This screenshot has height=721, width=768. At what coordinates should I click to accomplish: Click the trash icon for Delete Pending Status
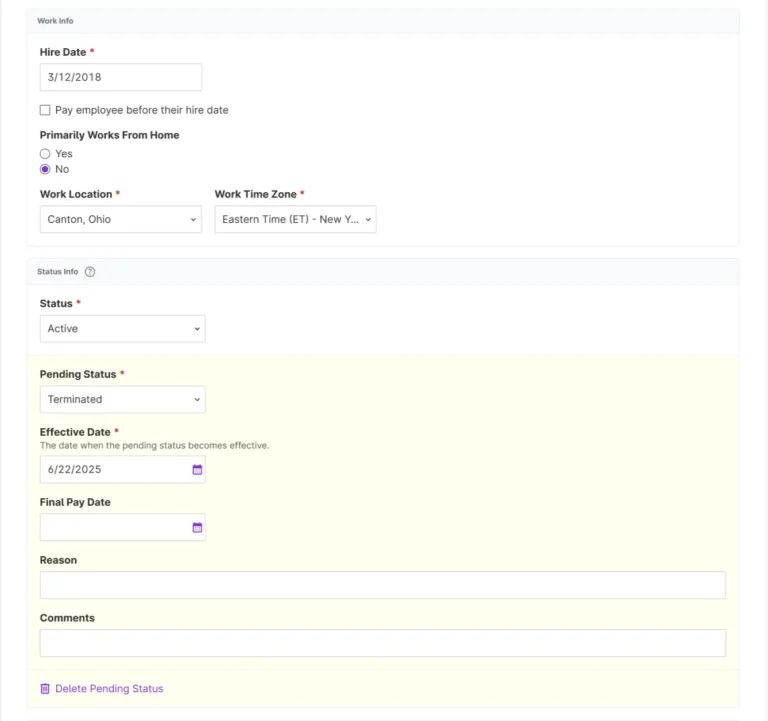tap(45, 689)
